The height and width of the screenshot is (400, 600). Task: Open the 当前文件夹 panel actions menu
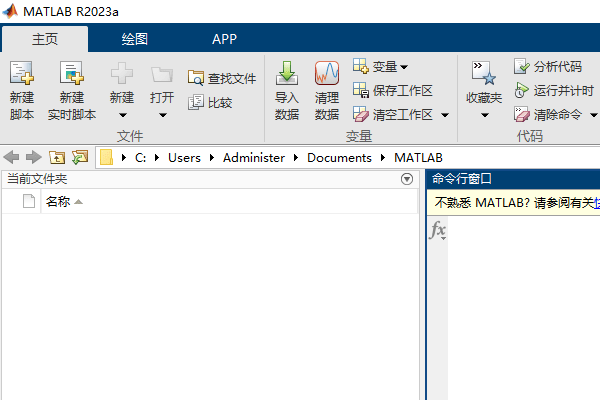tap(407, 179)
